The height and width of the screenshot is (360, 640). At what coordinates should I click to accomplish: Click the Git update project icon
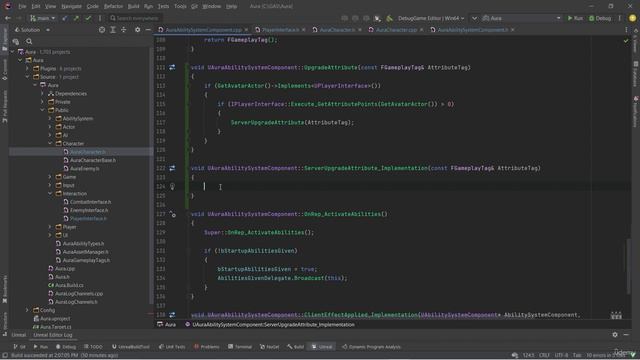[65, 18]
